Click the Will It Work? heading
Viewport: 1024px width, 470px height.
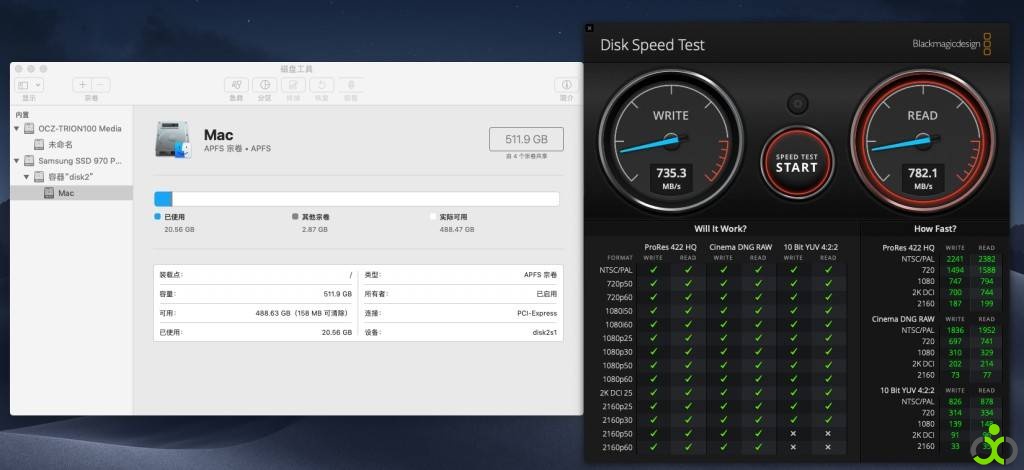720,229
